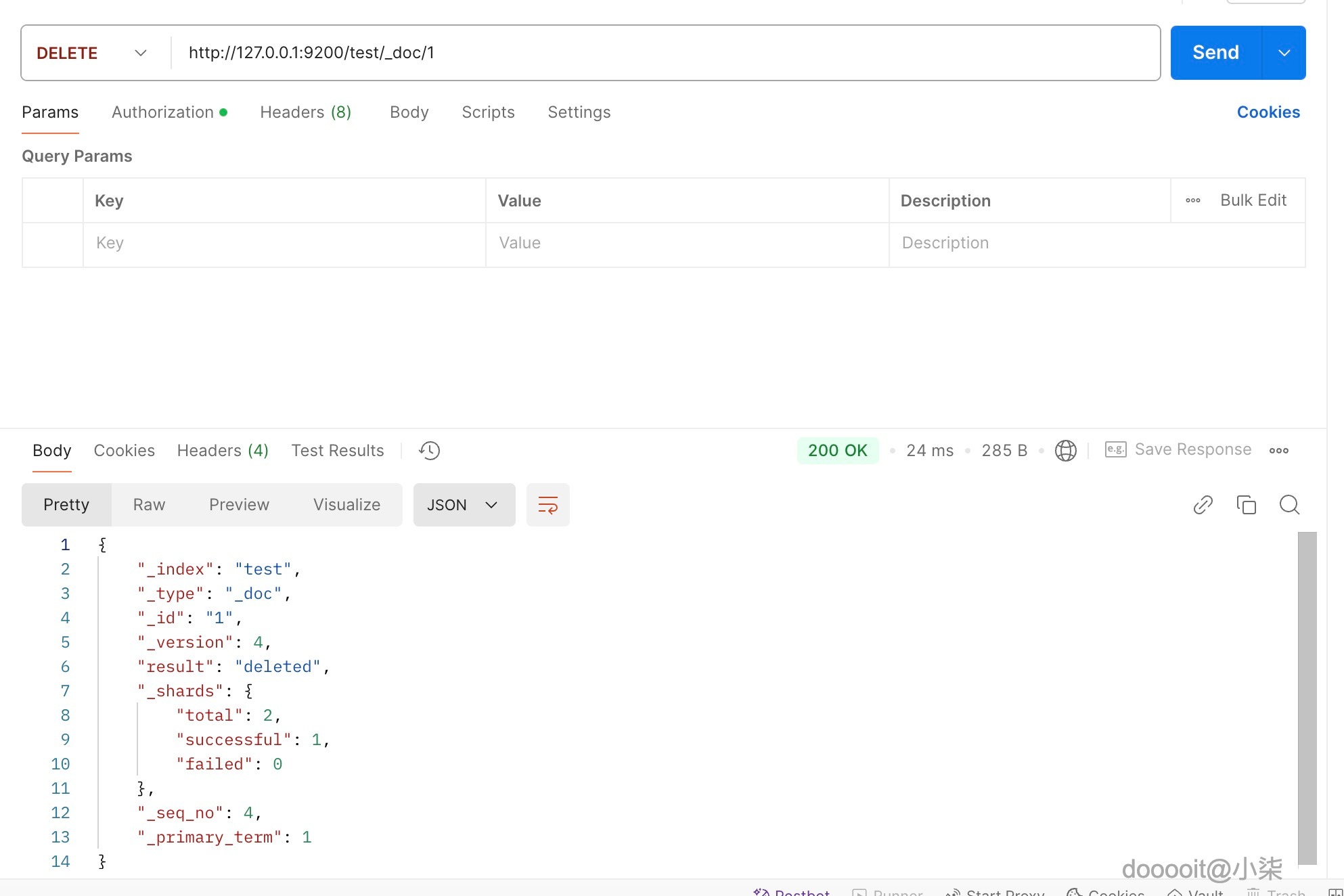Open the response Headers (4) tab

click(223, 451)
